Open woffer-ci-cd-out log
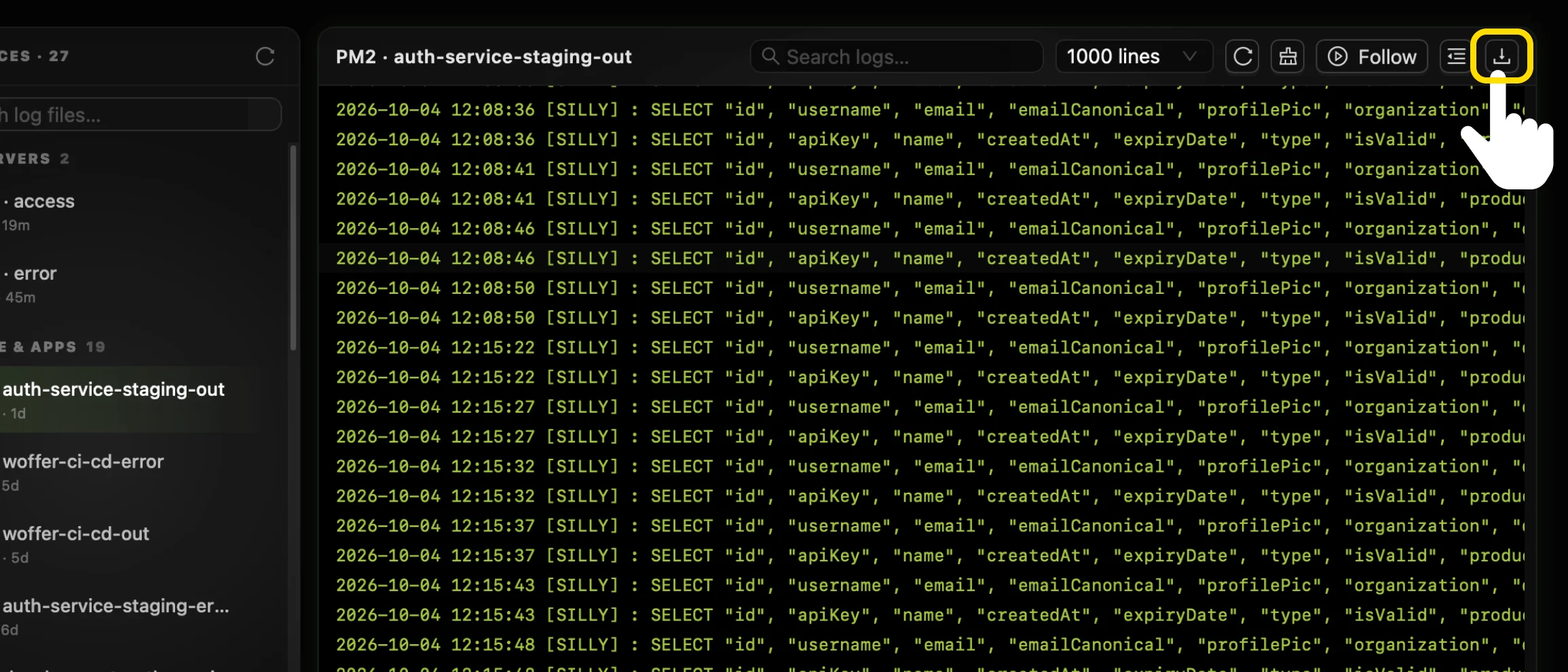Viewport: 1568px width, 672px height. point(139,544)
